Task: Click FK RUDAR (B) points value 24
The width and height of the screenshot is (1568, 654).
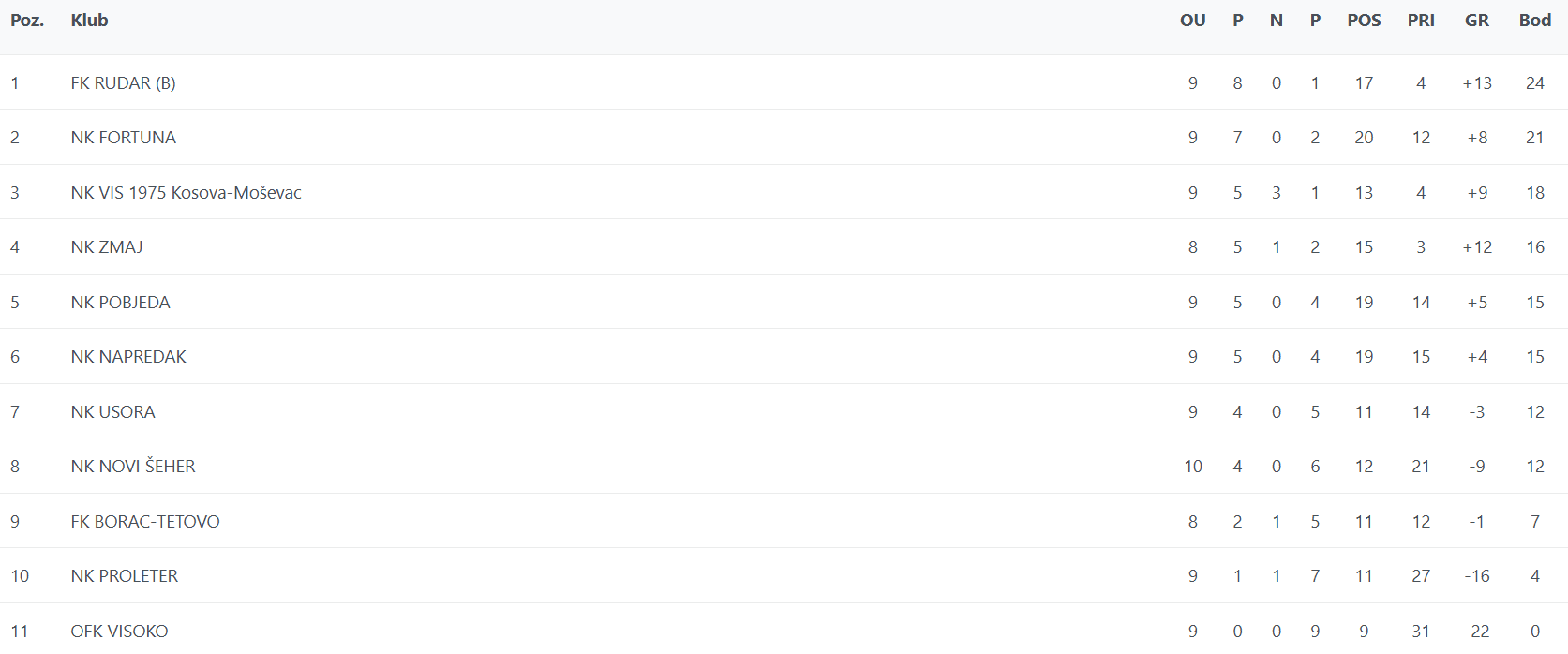Action: [1534, 83]
